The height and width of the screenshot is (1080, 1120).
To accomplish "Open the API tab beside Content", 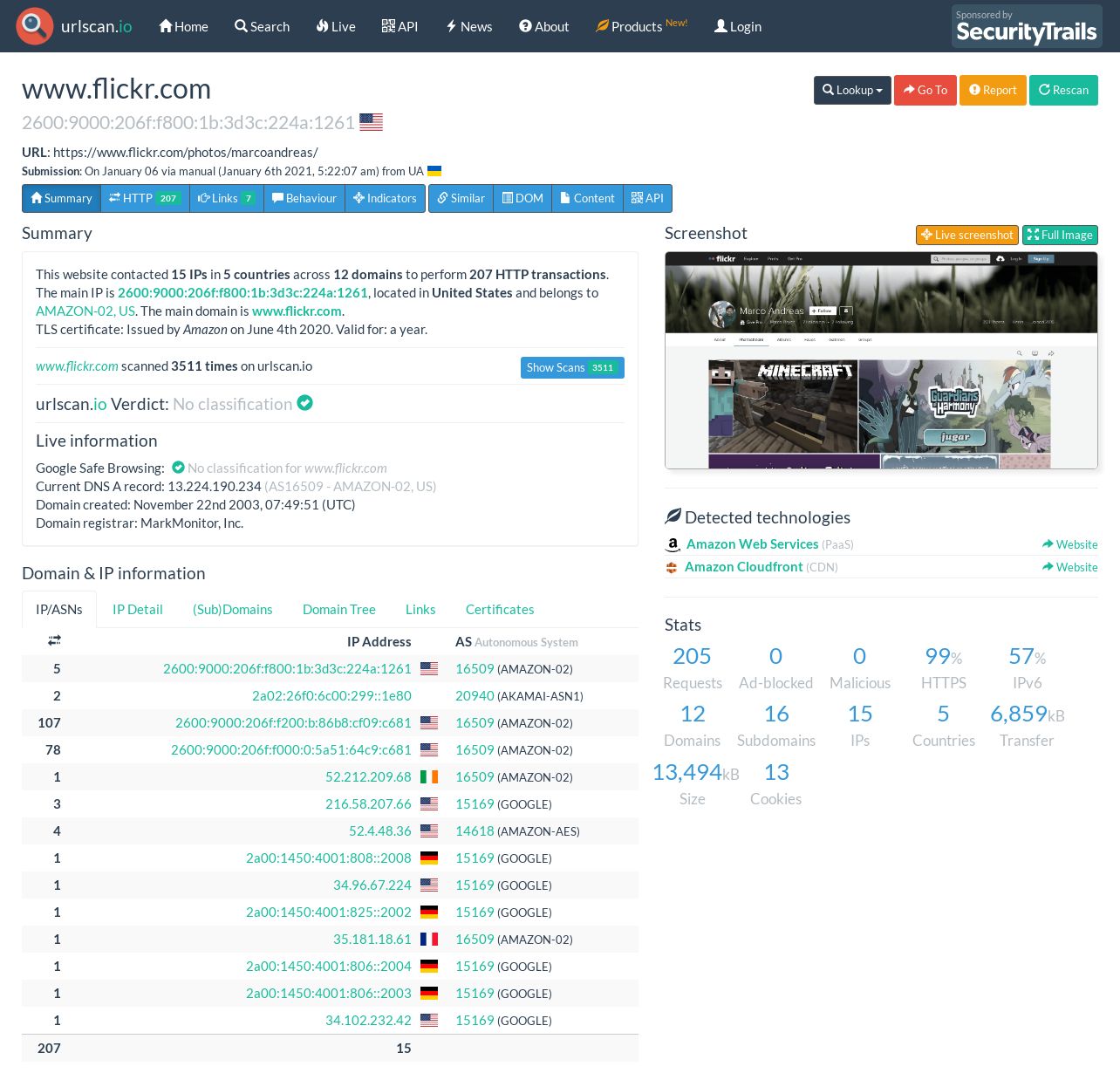I will pos(647,198).
